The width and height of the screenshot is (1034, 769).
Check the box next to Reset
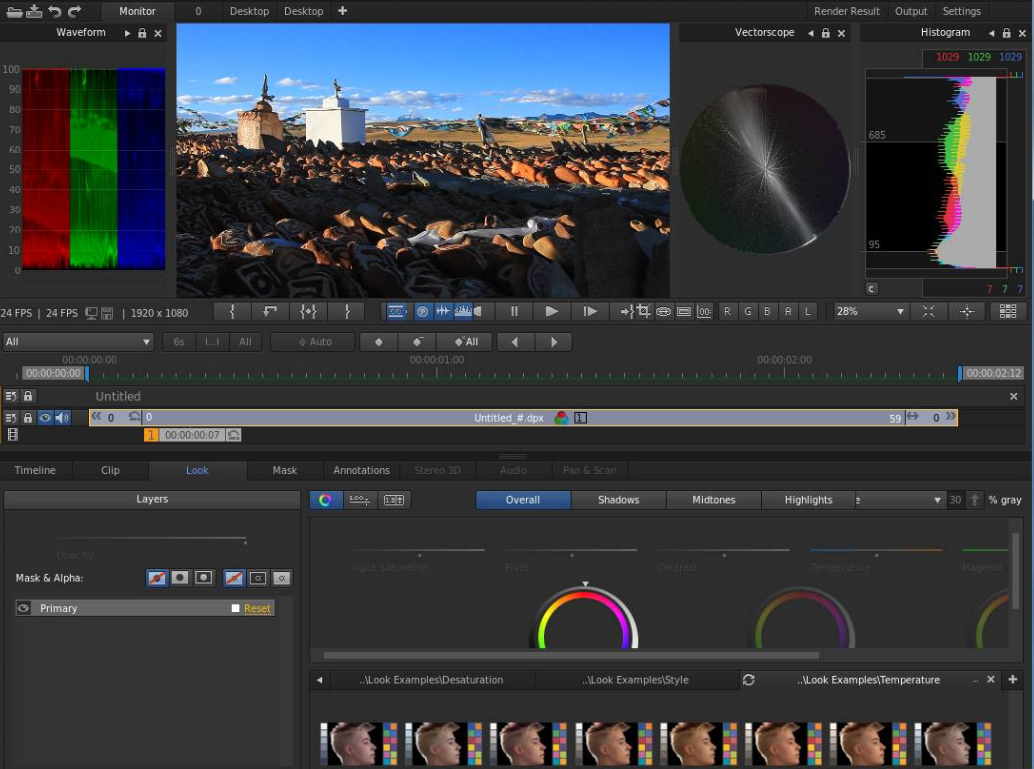coord(236,608)
